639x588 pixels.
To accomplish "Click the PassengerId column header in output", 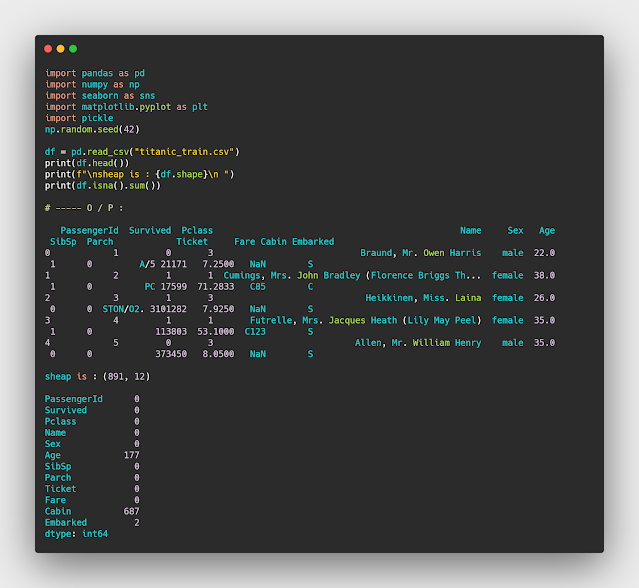I will 89,230.
